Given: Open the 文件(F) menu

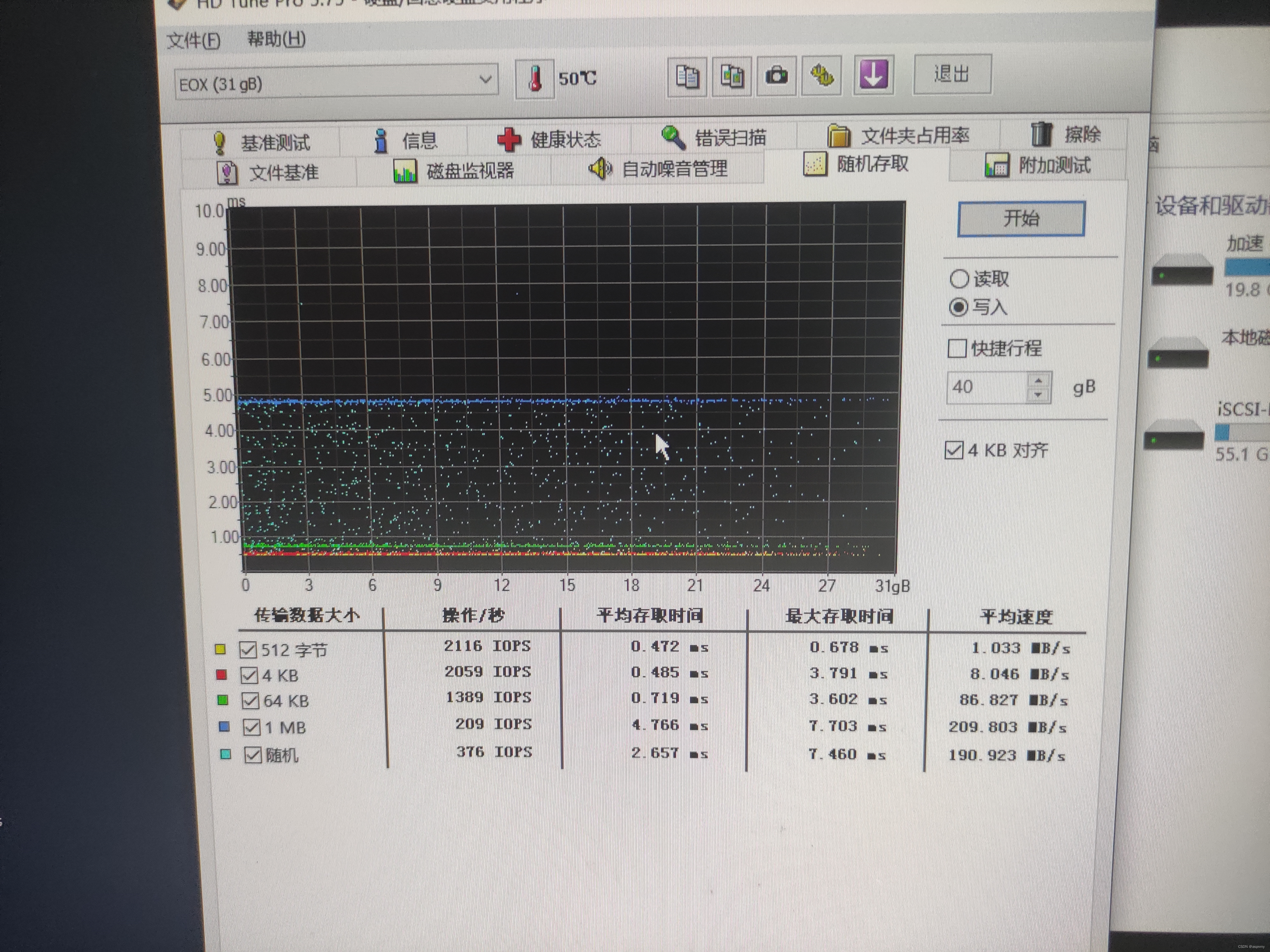Looking at the screenshot, I should coord(193,40).
